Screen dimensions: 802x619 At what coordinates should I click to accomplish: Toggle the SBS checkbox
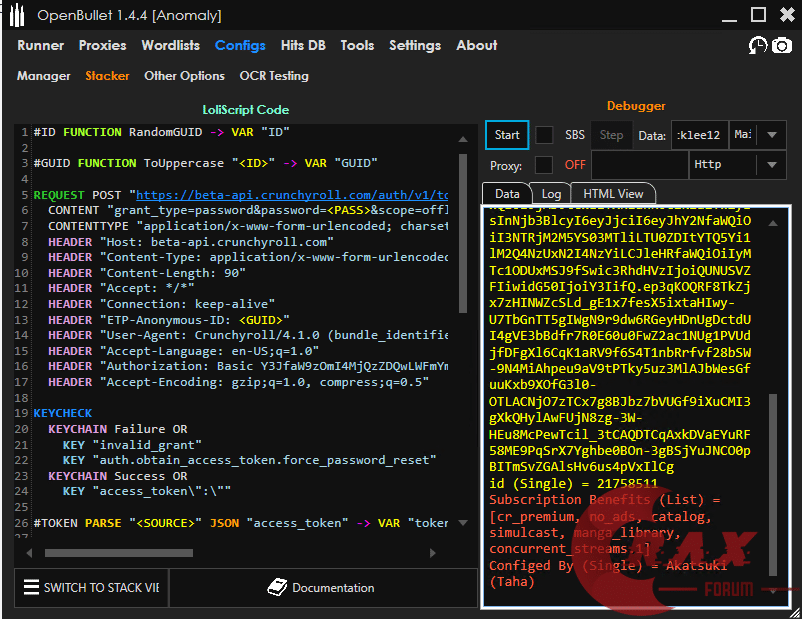[x=544, y=135]
